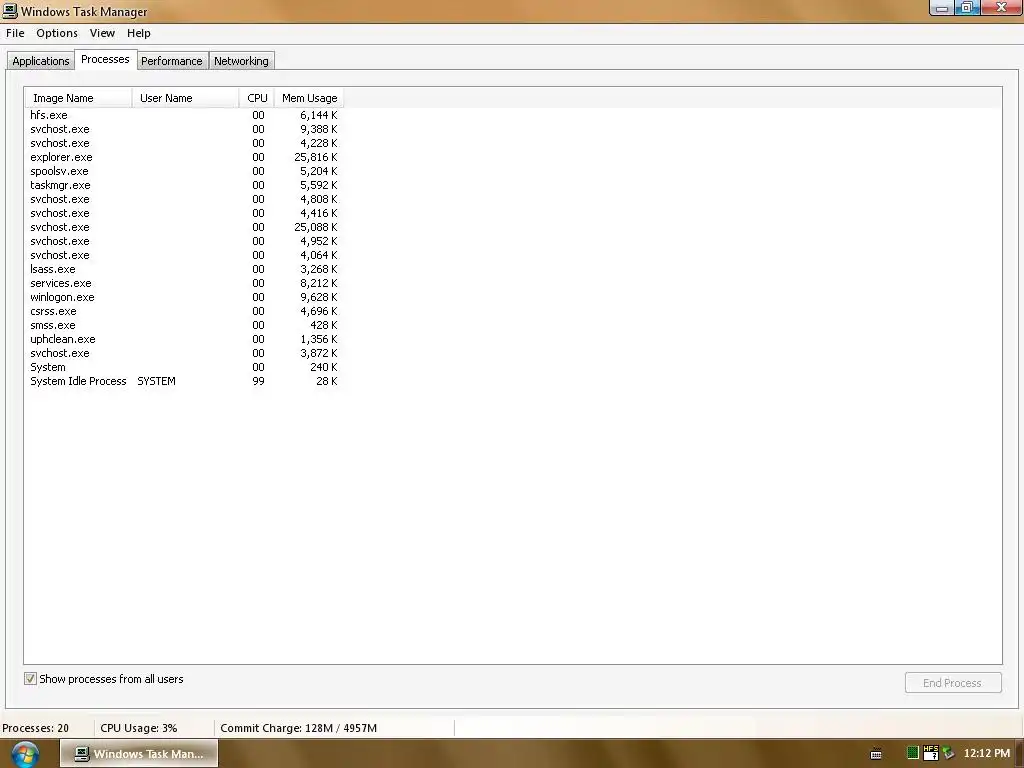Select svchost.exe using 9,388 K
1024x768 pixels.
(184, 129)
